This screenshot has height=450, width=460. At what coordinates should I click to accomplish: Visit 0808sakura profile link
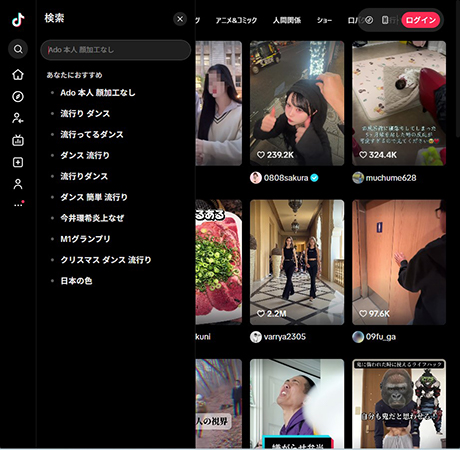286,178
